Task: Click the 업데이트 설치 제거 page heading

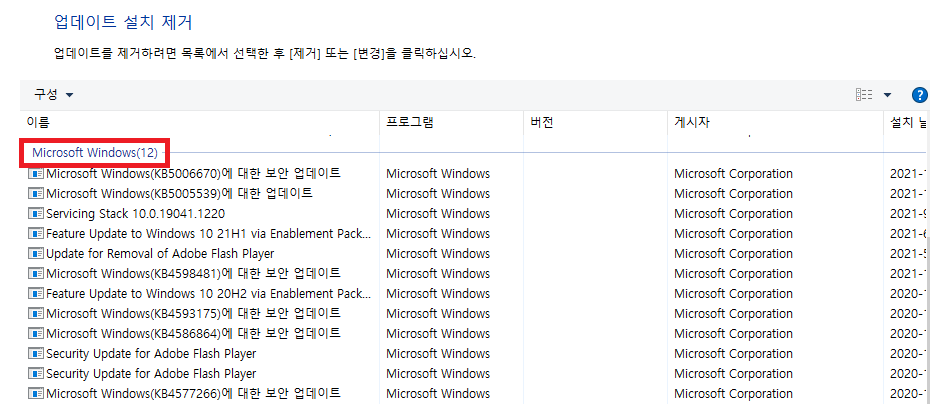Action: (123, 23)
